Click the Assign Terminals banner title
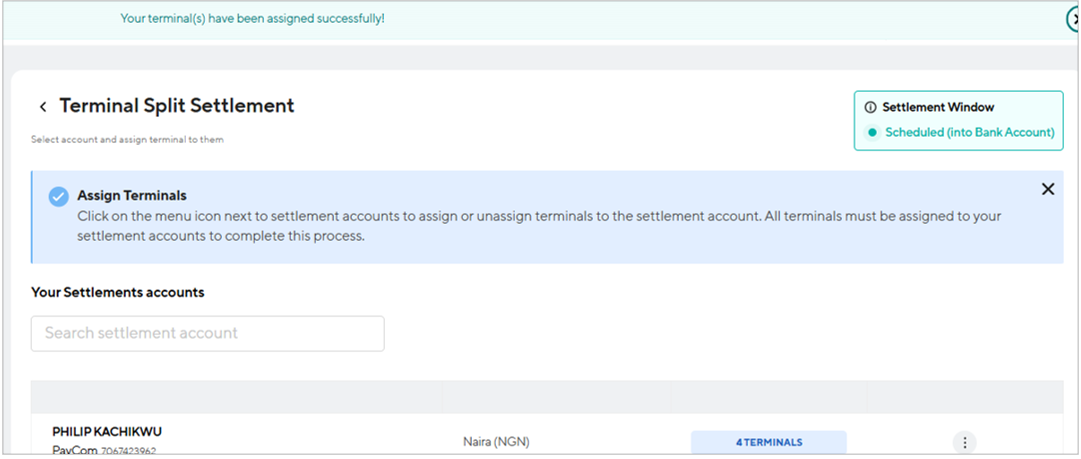The image size is (1081, 459). (132, 196)
